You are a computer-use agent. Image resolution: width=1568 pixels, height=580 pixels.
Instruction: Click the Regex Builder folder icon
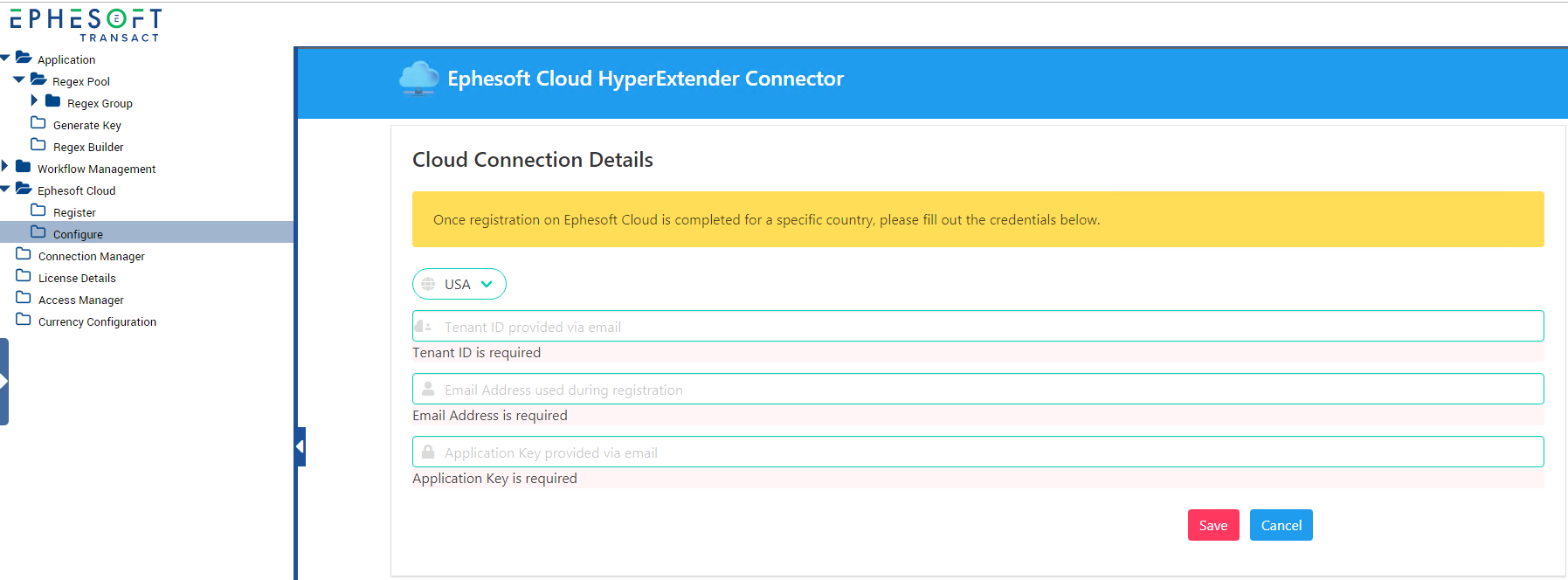point(38,145)
